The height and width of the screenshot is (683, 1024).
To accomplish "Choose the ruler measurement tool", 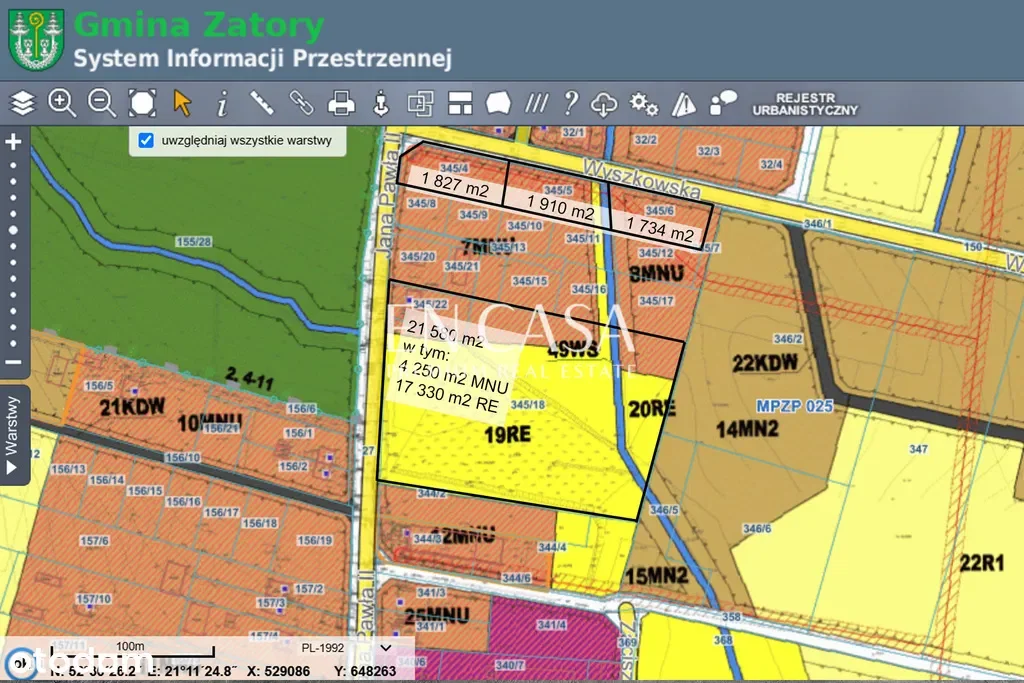I will click(262, 102).
